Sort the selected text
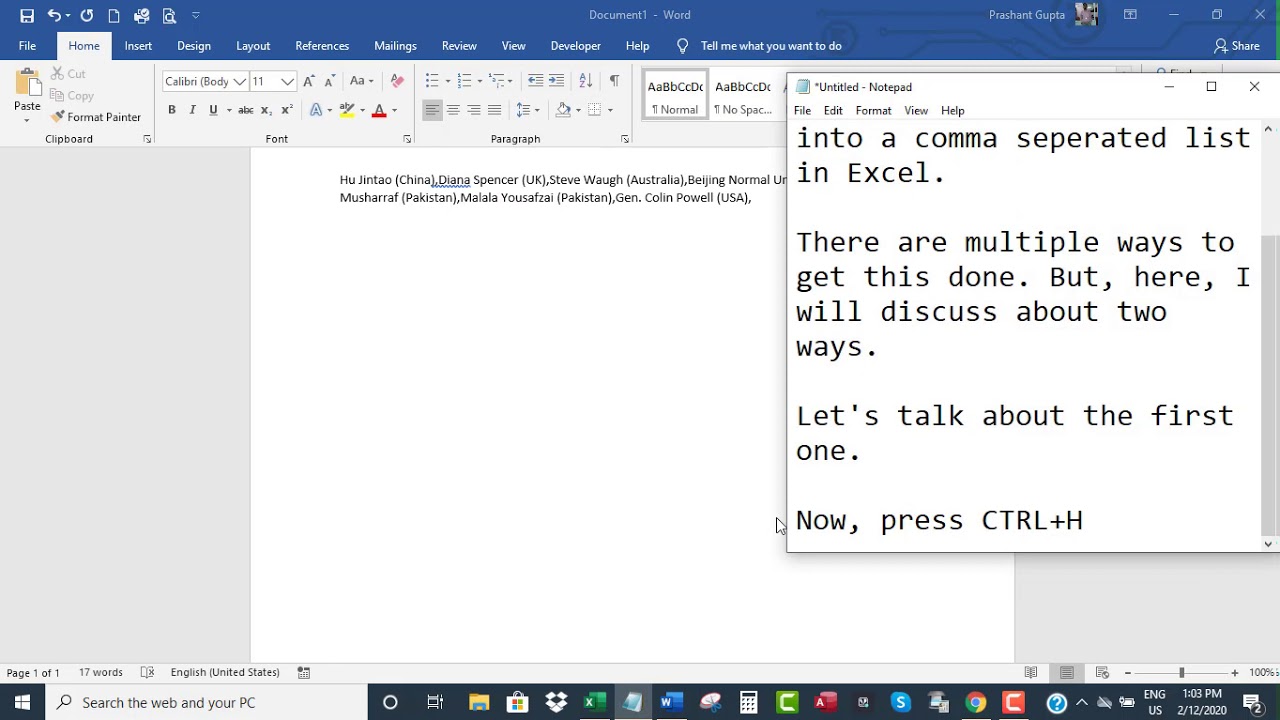1280x720 pixels. (586, 81)
